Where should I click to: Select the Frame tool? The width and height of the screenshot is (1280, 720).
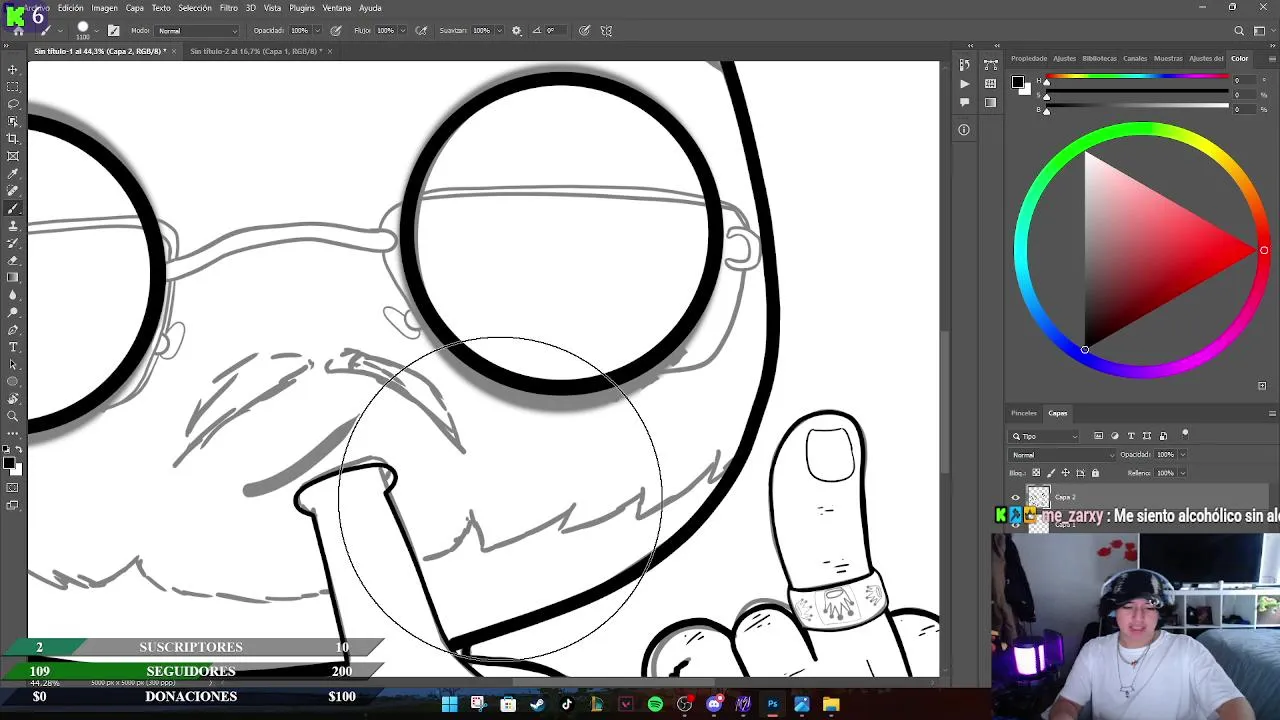13,156
